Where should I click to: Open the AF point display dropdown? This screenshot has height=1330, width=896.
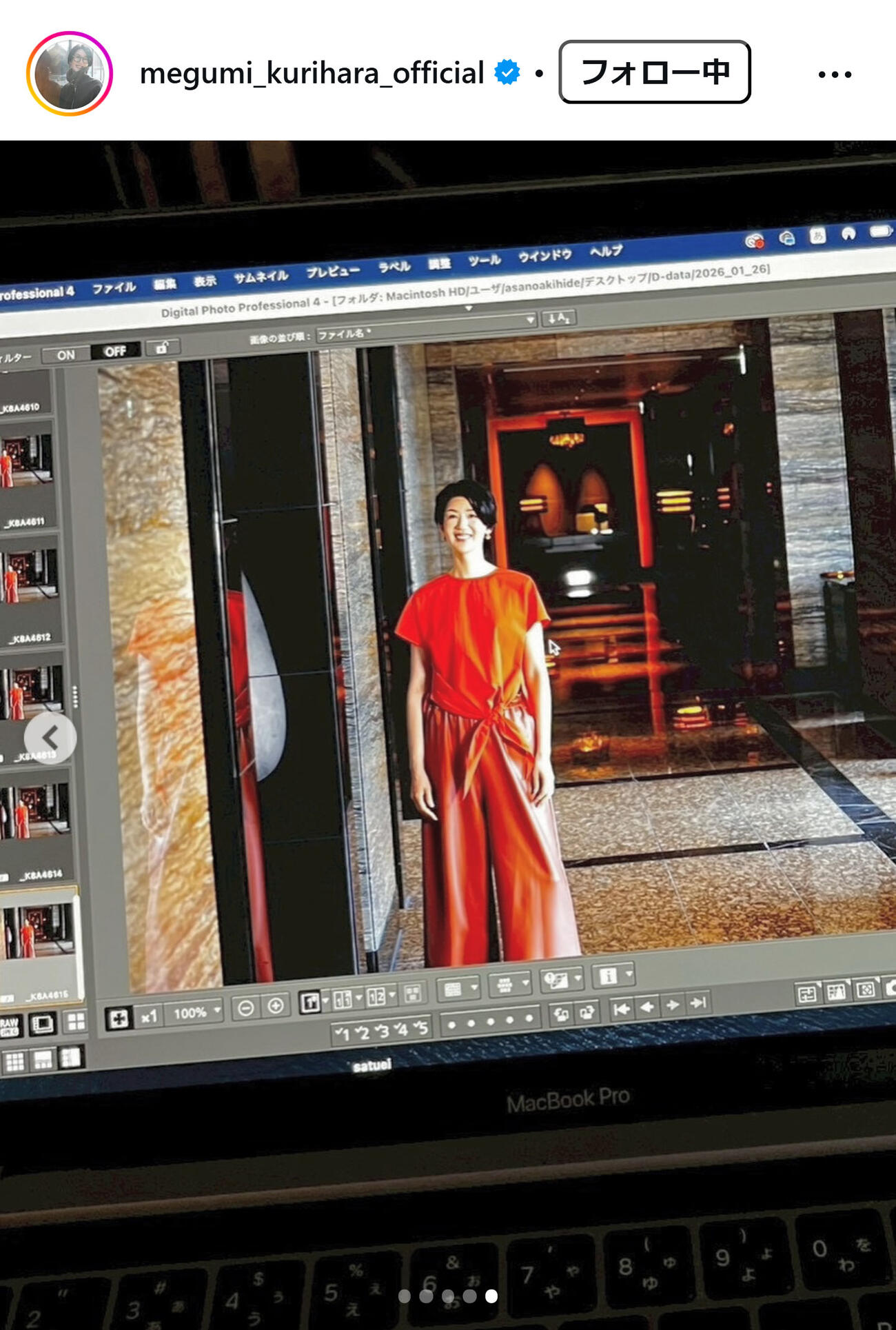point(509,985)
